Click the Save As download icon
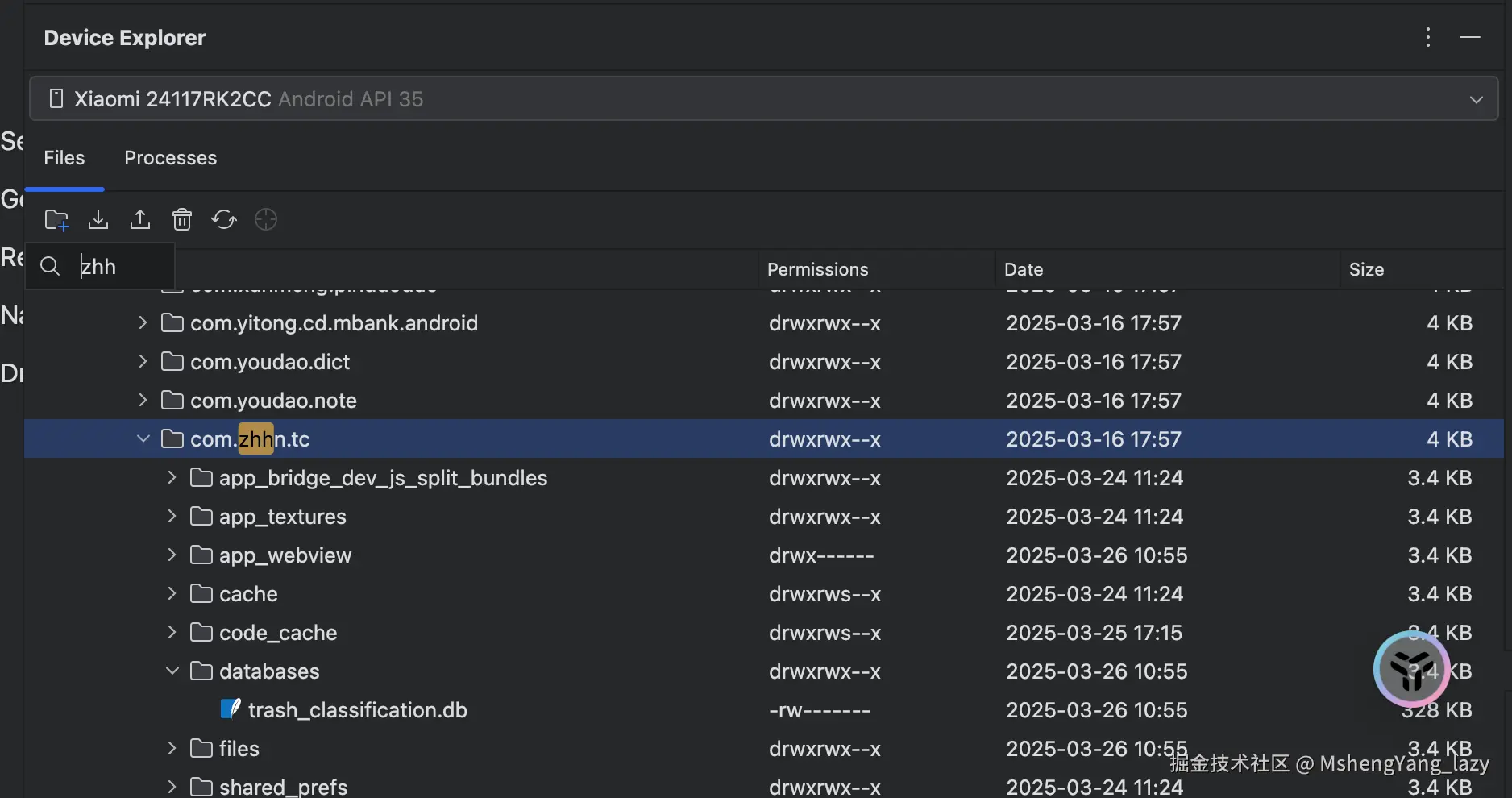Screen dimensions: 1512x798 click(98, 219)
